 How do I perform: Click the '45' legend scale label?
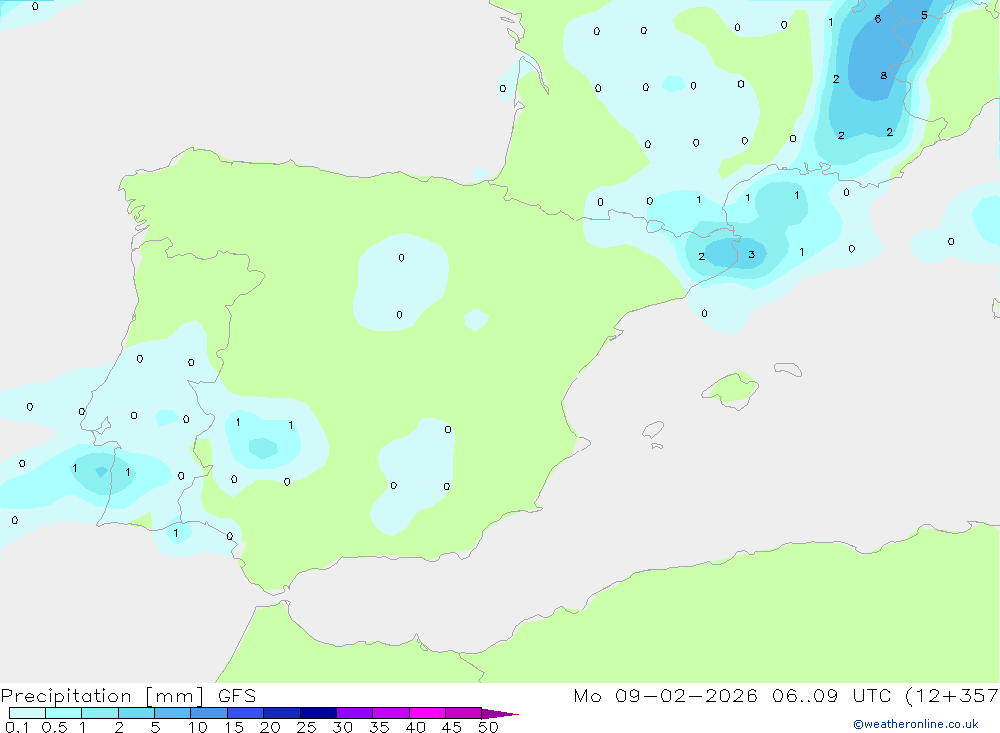pos(452,727)
